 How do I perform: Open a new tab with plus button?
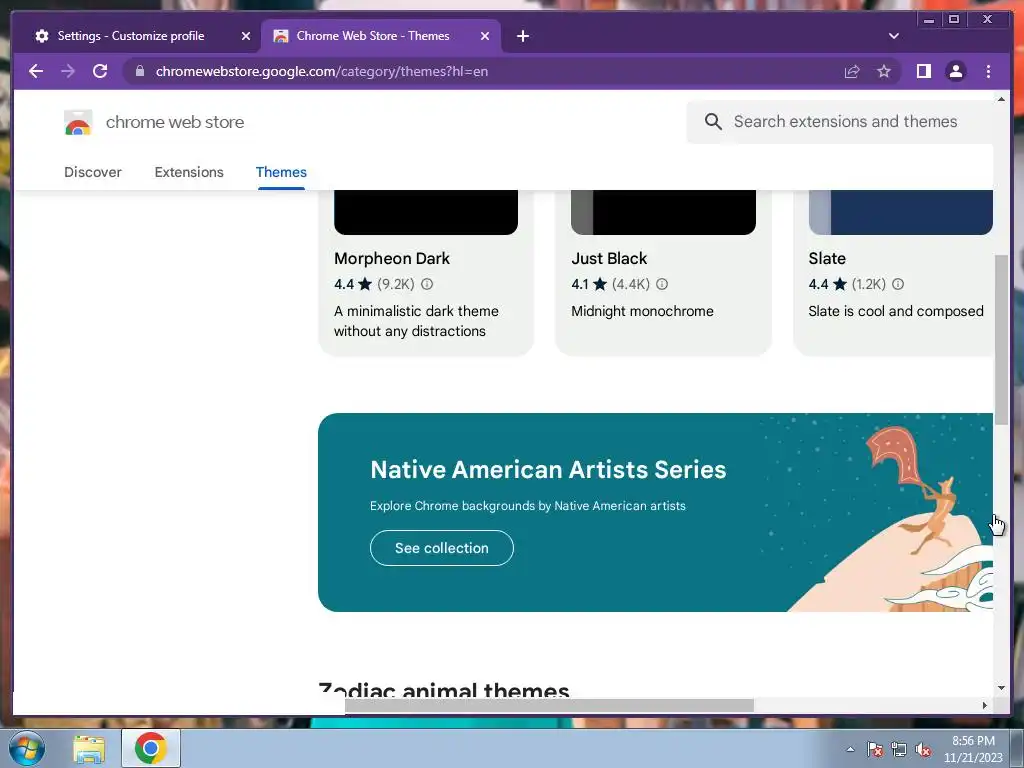(522, 36)
